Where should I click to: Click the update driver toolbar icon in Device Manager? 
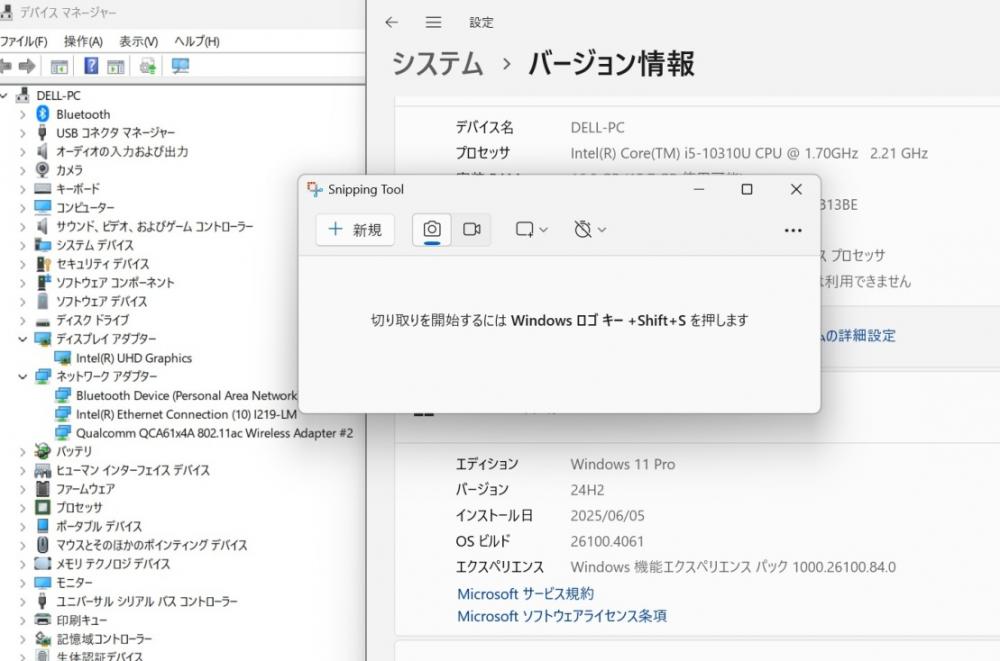coord(148,66)
